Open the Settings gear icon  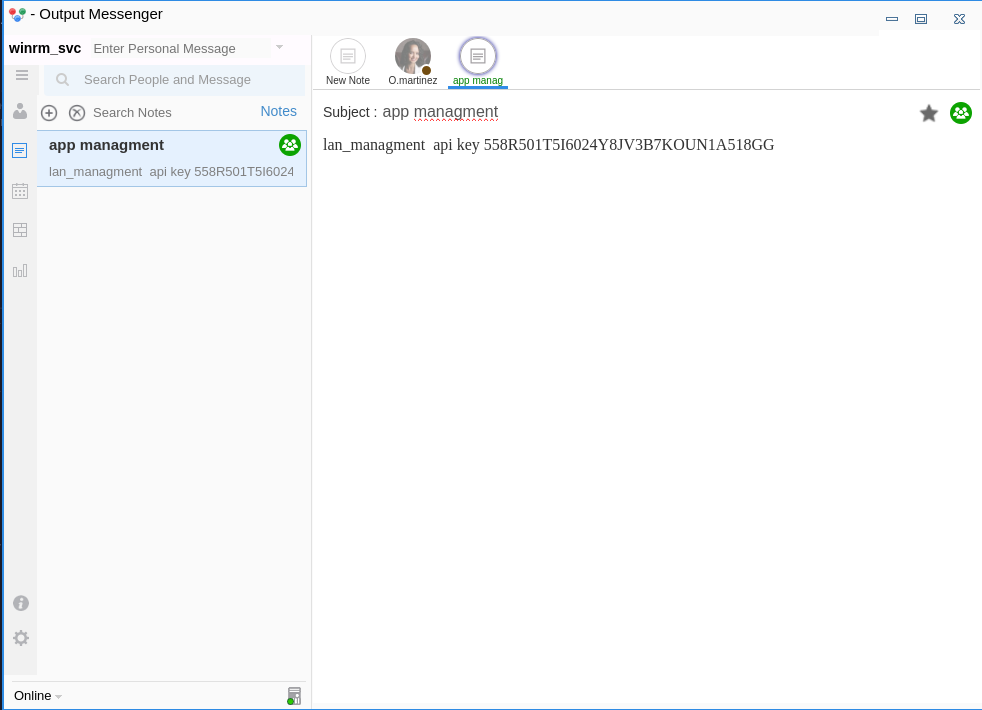(x=21, y=638)
